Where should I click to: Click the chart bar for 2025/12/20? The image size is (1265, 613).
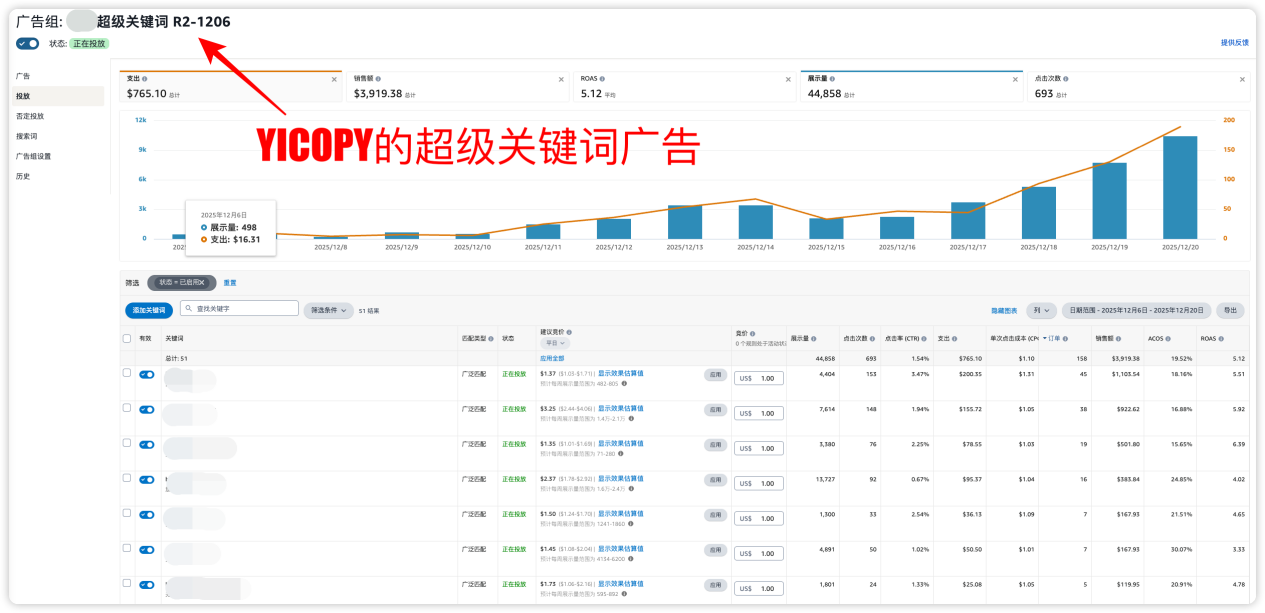(1180, 187)
